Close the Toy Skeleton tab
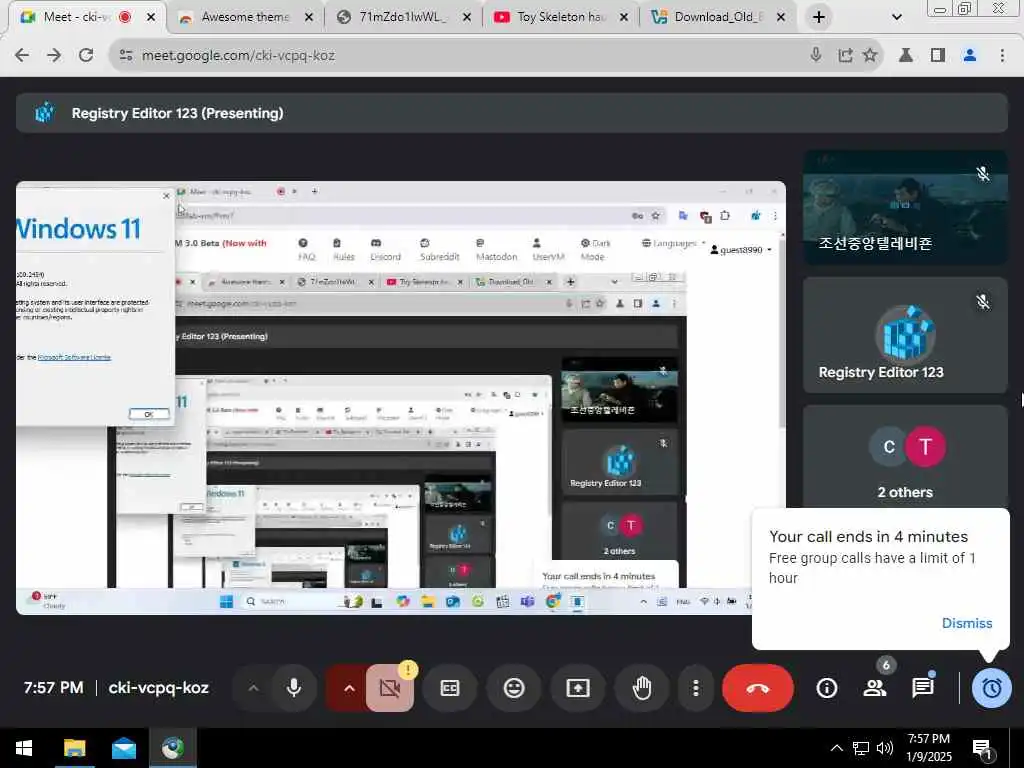The image size is (1024, 768). click(x=624, y=18)
